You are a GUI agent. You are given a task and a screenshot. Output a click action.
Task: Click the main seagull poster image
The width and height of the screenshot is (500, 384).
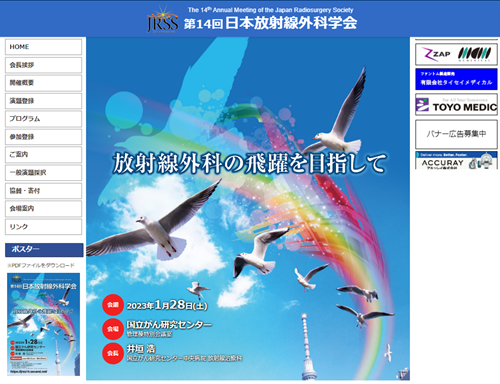click(248, 209)
